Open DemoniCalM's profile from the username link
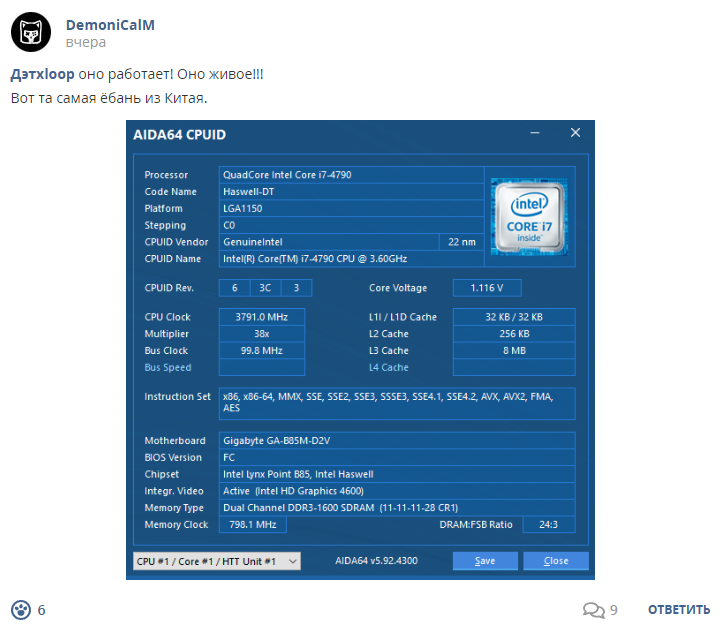The image size is (725, 634). click(x=110, y=25)
